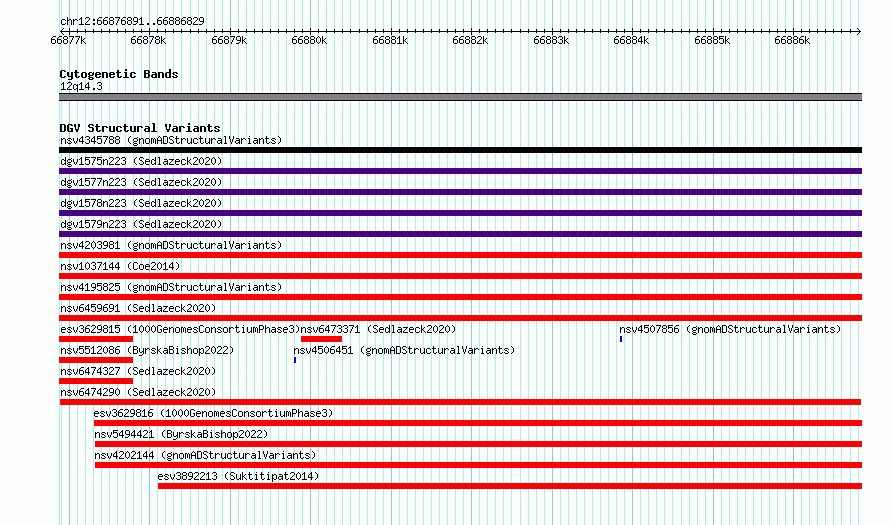Screen dimensions: 890x525
Task: Click the red nsv4195825 variant bar
Action: (x=460, y=297)
